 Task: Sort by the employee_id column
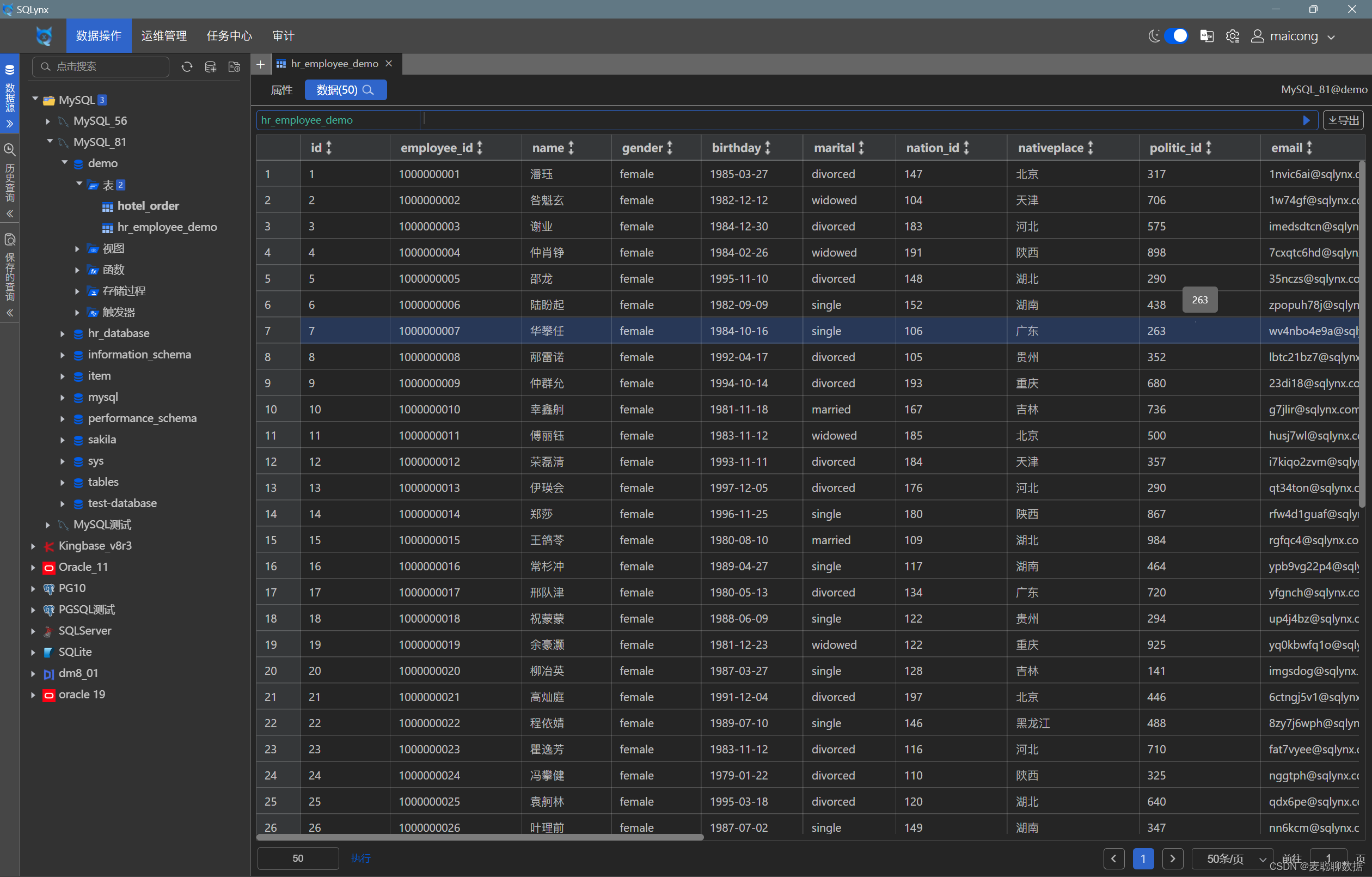click(480, 148)
